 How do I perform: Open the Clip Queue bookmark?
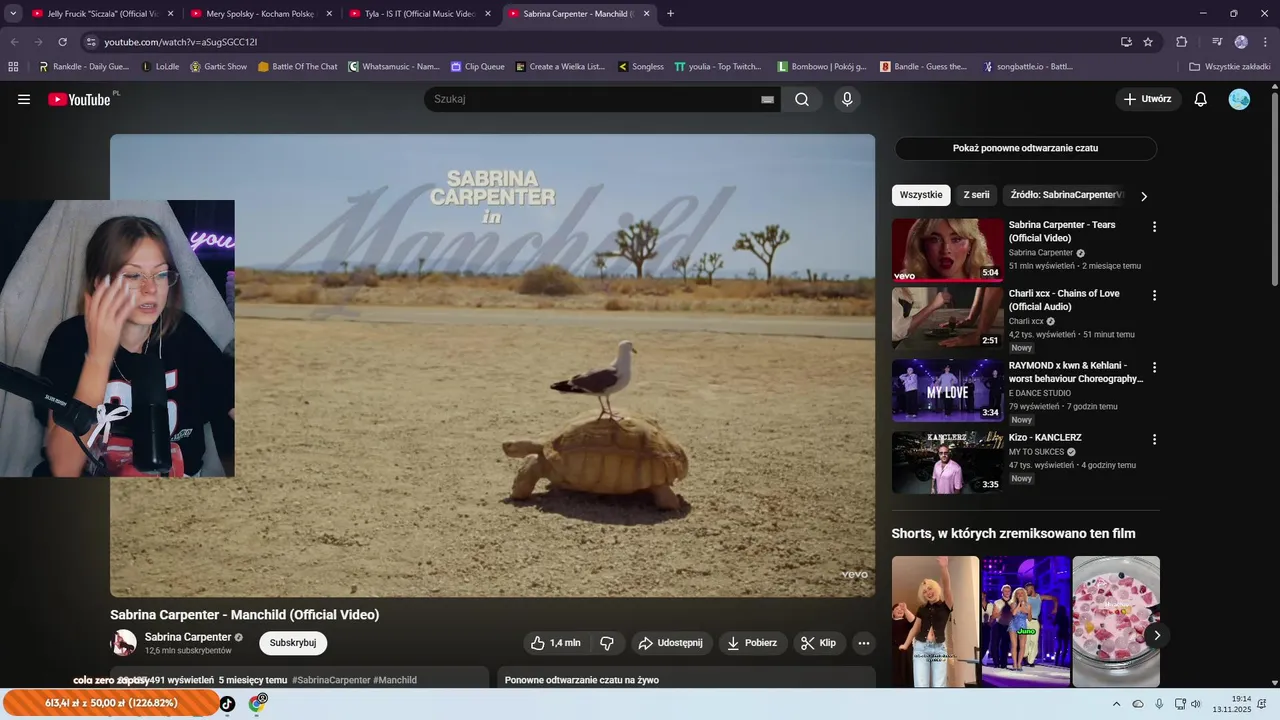click(x=477, y=67)
